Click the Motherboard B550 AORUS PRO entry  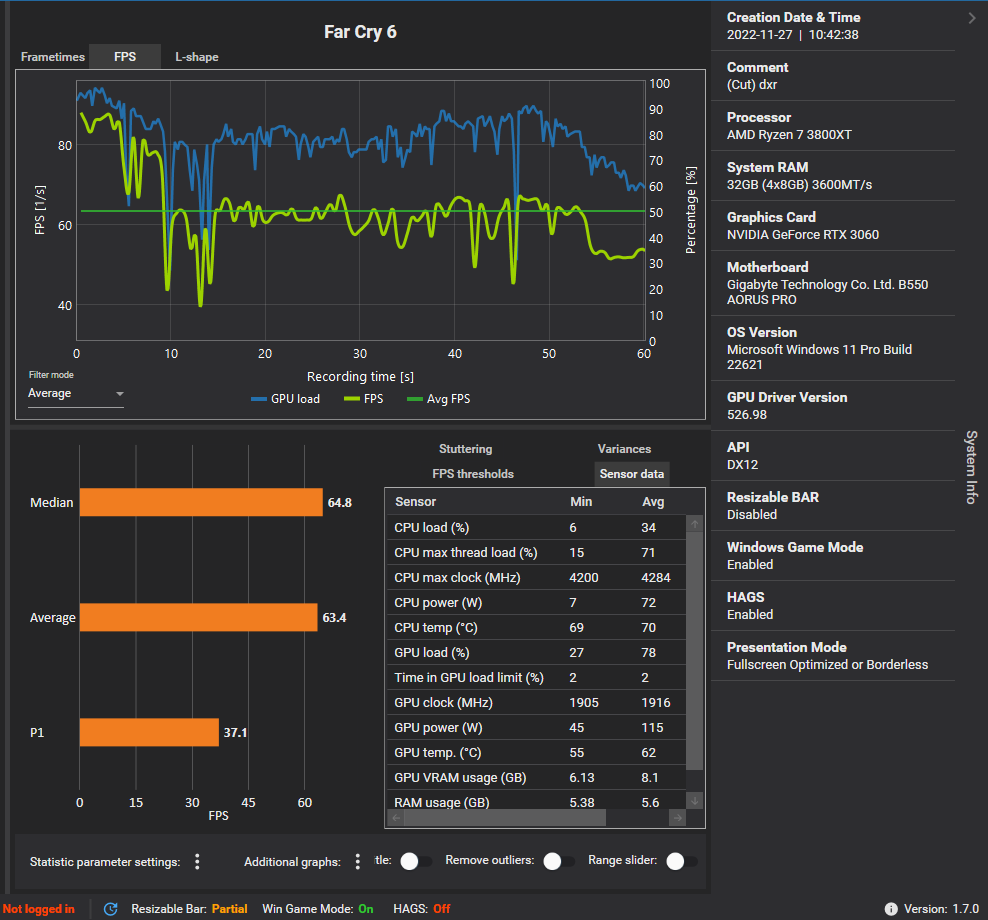click(833, 284)
